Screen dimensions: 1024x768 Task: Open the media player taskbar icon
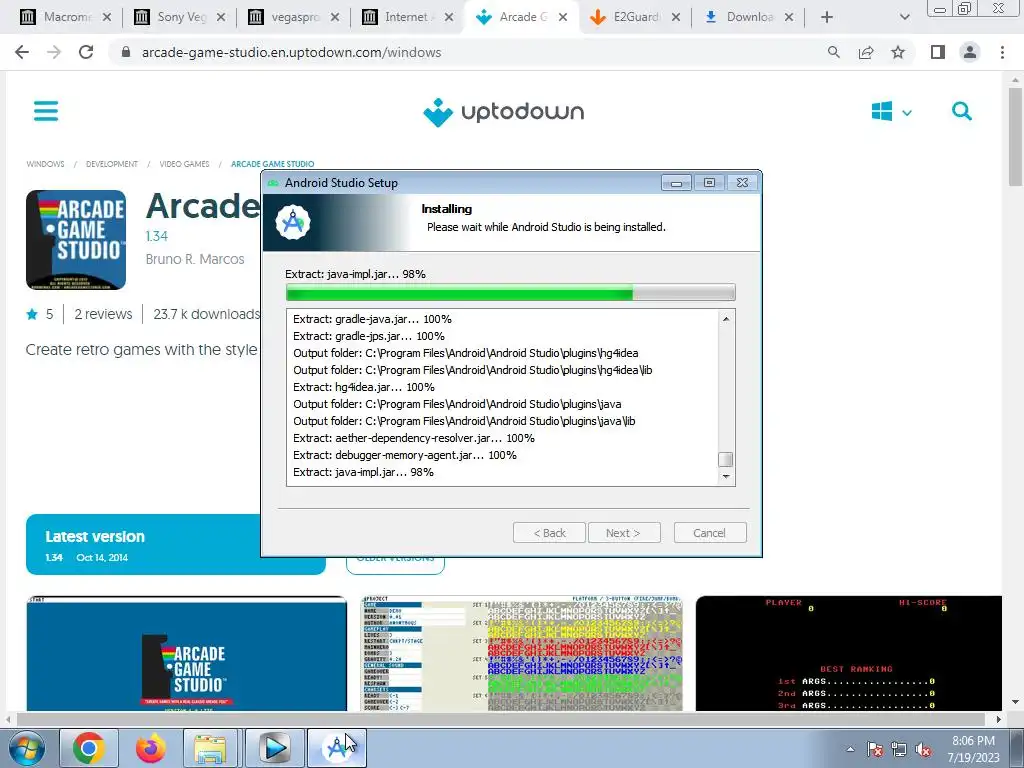pos(274,748)
